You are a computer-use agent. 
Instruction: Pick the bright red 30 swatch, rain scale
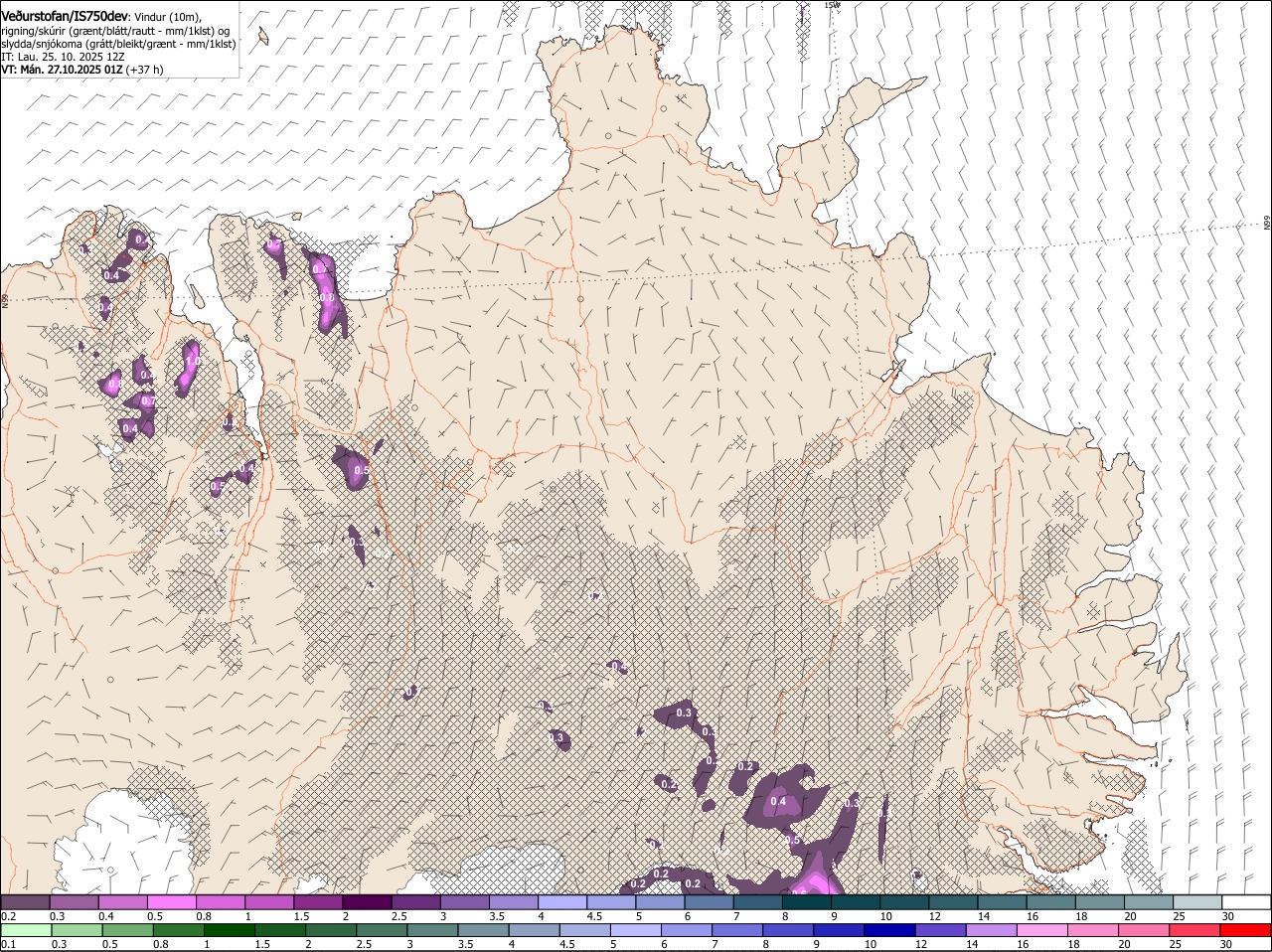(1244, 930)
